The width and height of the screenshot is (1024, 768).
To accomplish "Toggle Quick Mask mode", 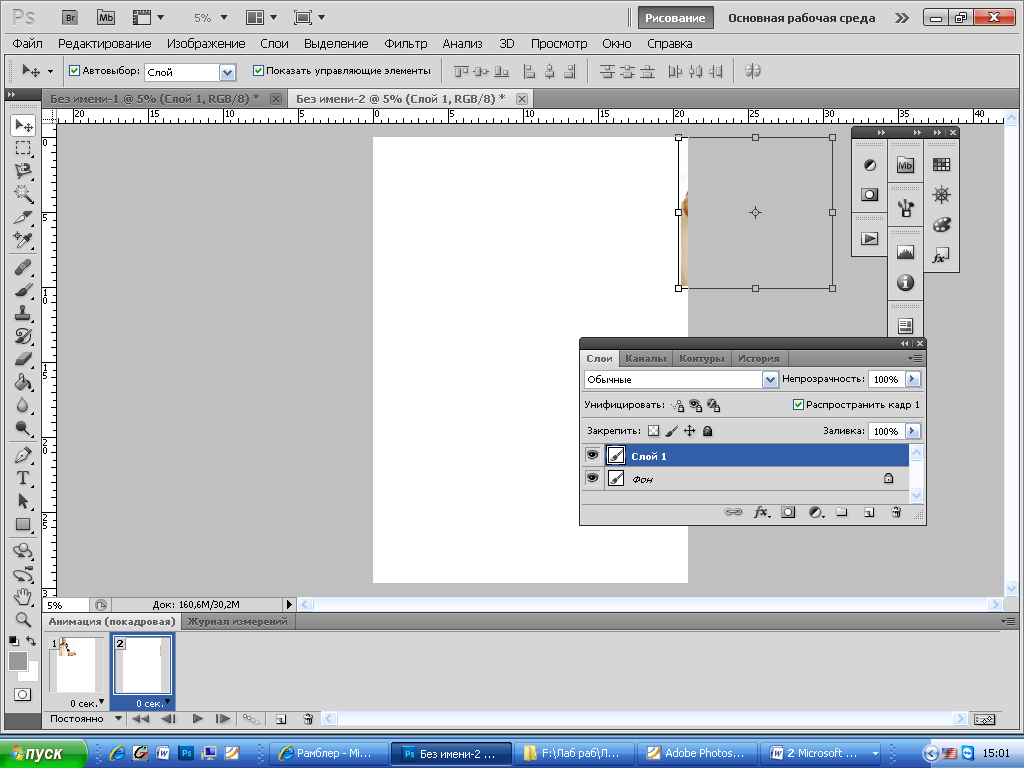I will click(x=22, y=694).
